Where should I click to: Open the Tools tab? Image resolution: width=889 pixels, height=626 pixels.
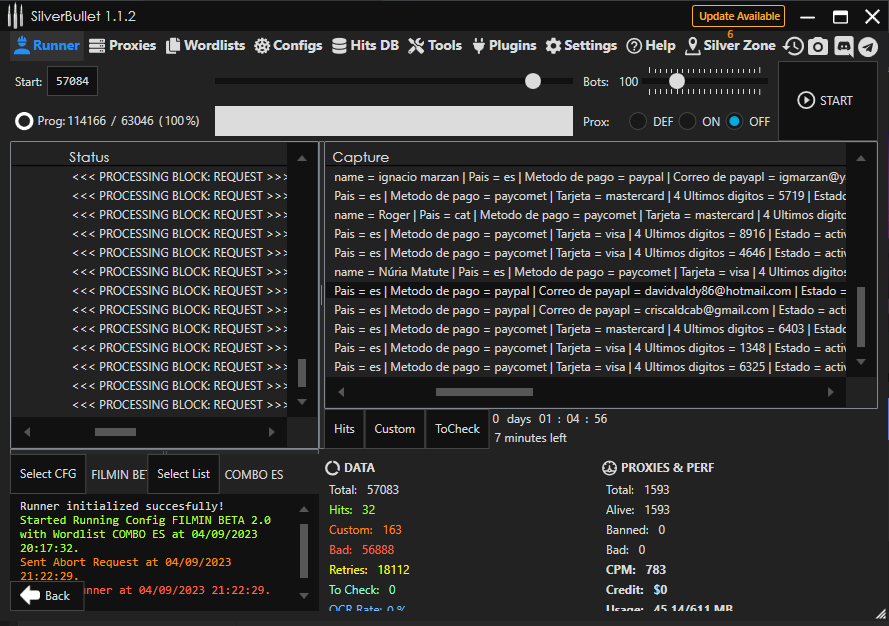coord(435,45)
